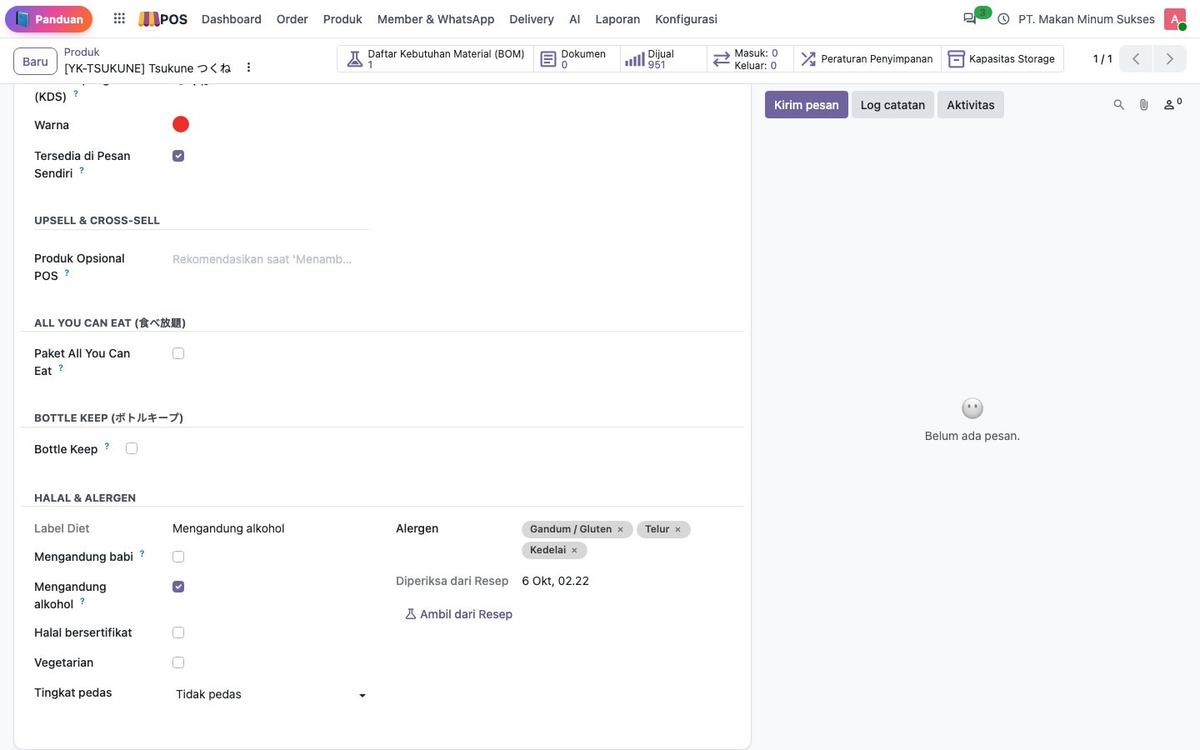Image resolution: width=1200 pixels, height=750 pixels.
Task: Open the conversations chat icon in navbar
Action: (969, 19)
